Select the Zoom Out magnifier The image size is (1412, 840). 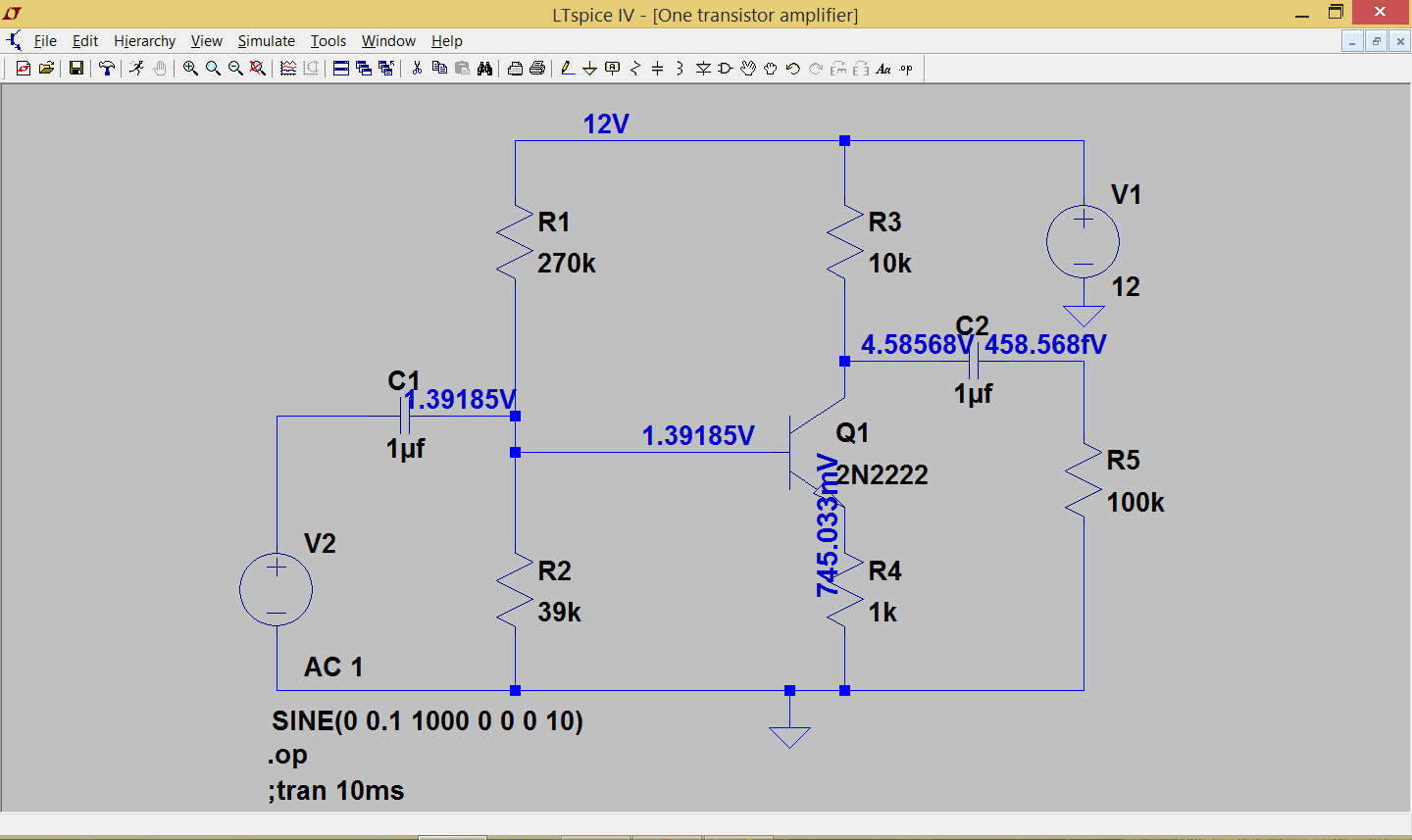tap(235, 69)
